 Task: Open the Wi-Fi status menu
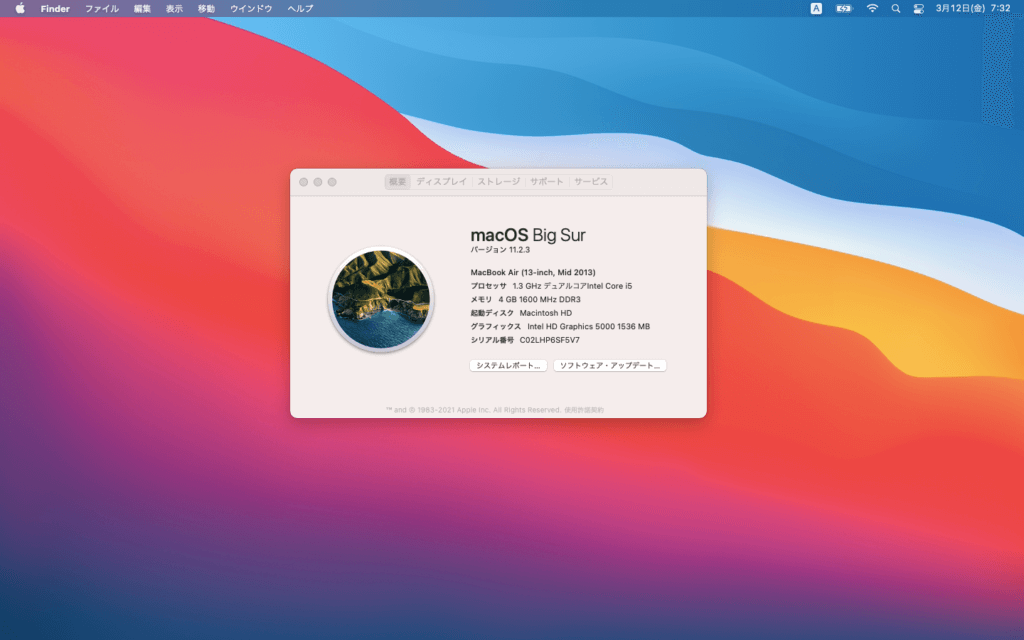point(872,8)
